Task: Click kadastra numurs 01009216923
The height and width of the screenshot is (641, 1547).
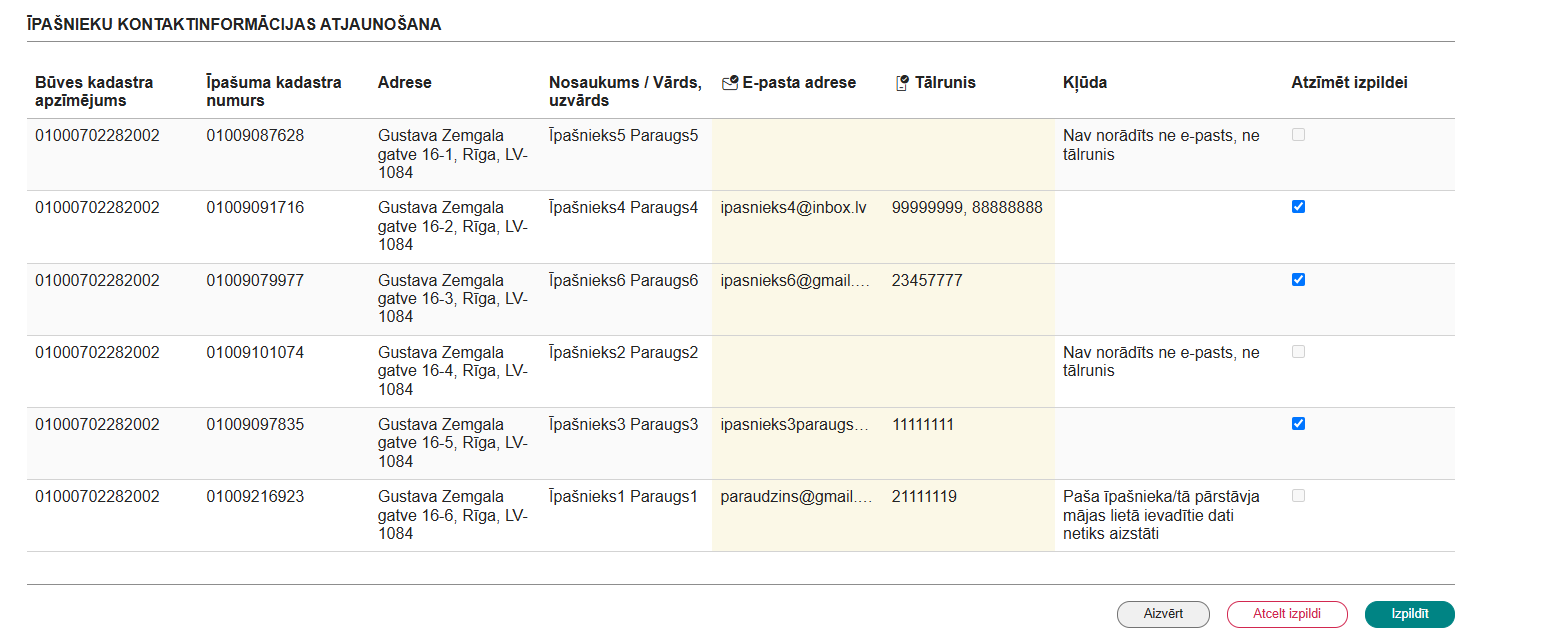Action: pyautogui.click(x=256, y=497)
